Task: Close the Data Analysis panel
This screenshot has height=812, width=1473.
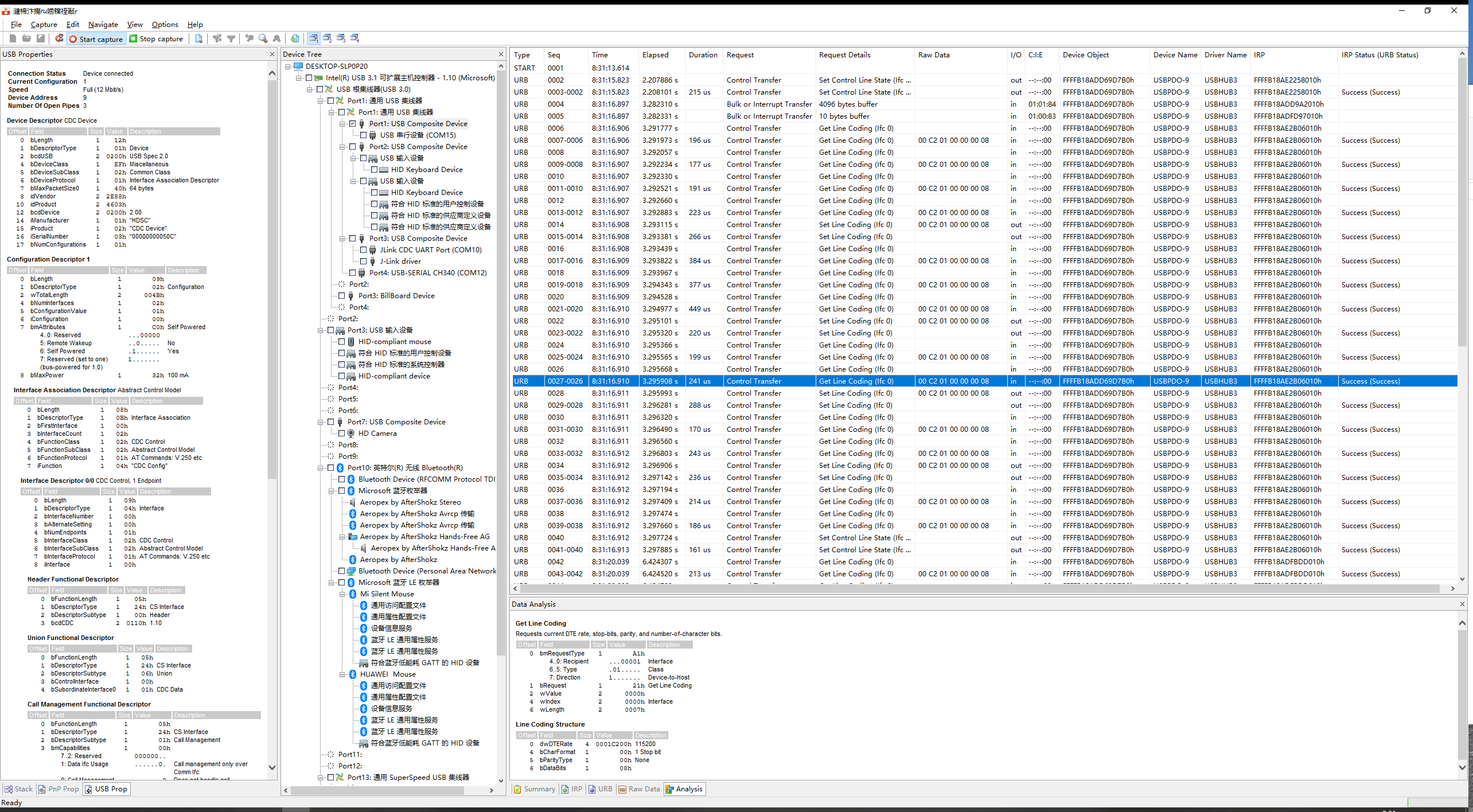Action: click(x=1462, y=604)
